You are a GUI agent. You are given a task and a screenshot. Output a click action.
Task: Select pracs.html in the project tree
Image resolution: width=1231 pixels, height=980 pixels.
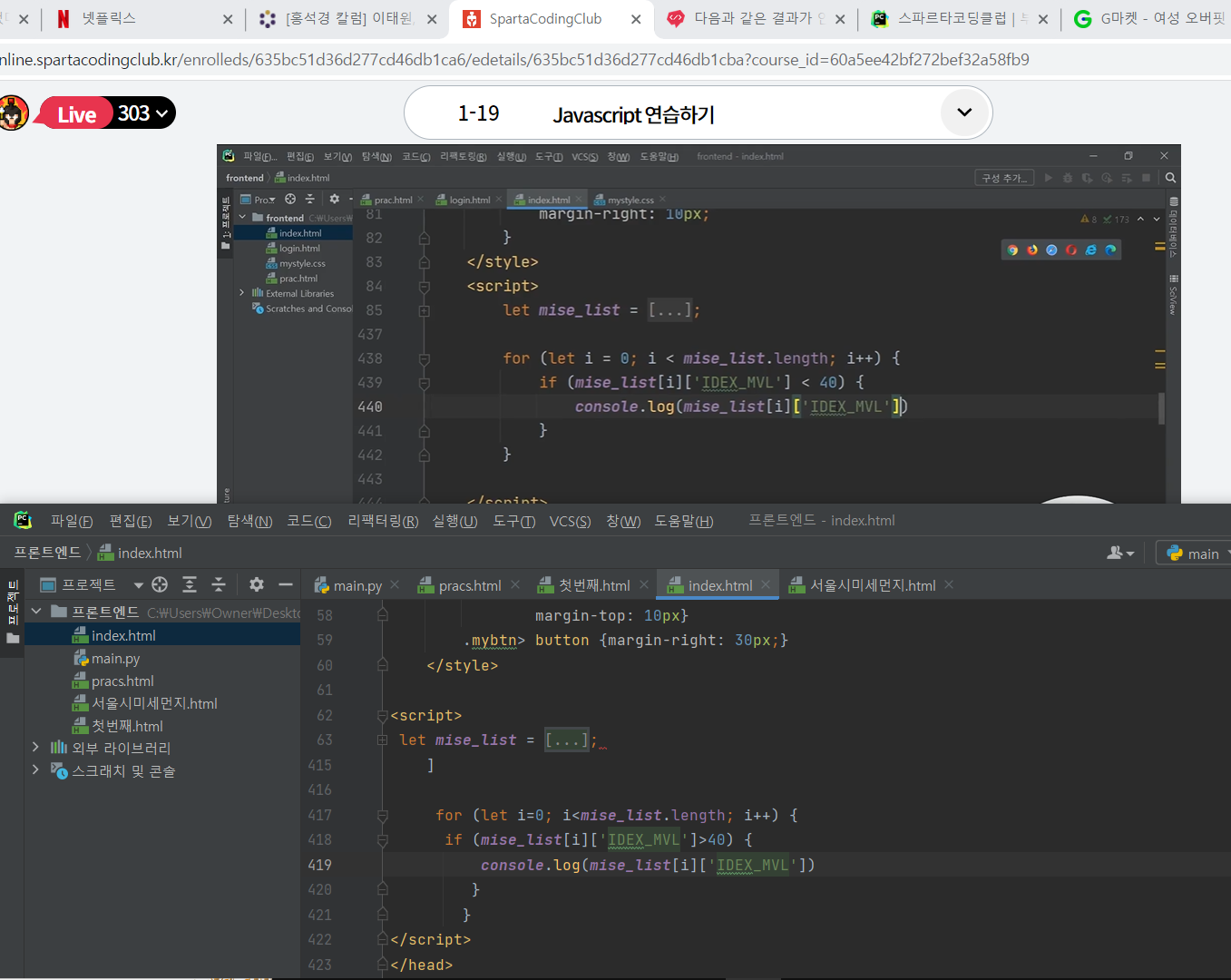pyautogui.click(x=122, y=681)
